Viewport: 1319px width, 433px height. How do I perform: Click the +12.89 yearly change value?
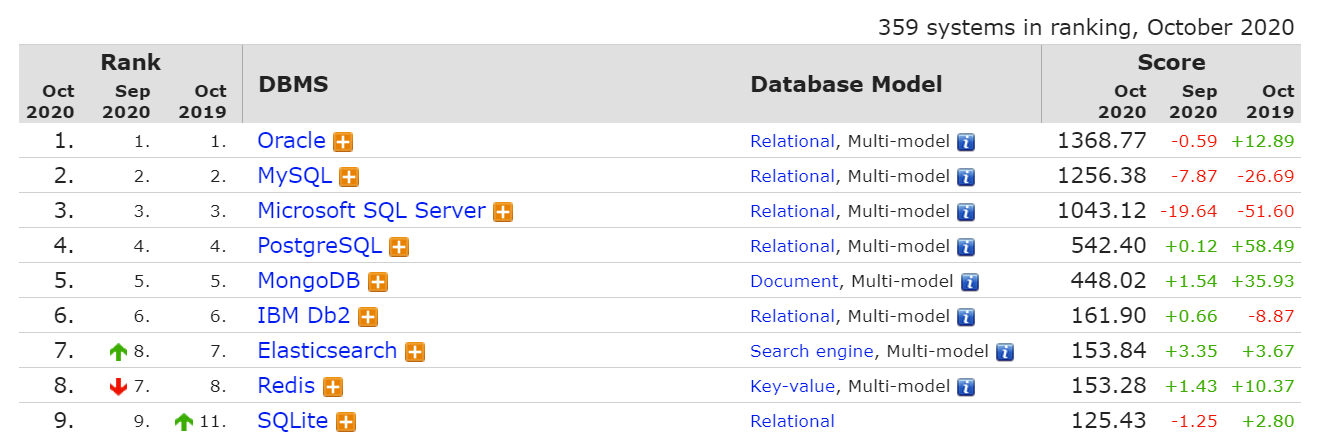point(1263,142)
